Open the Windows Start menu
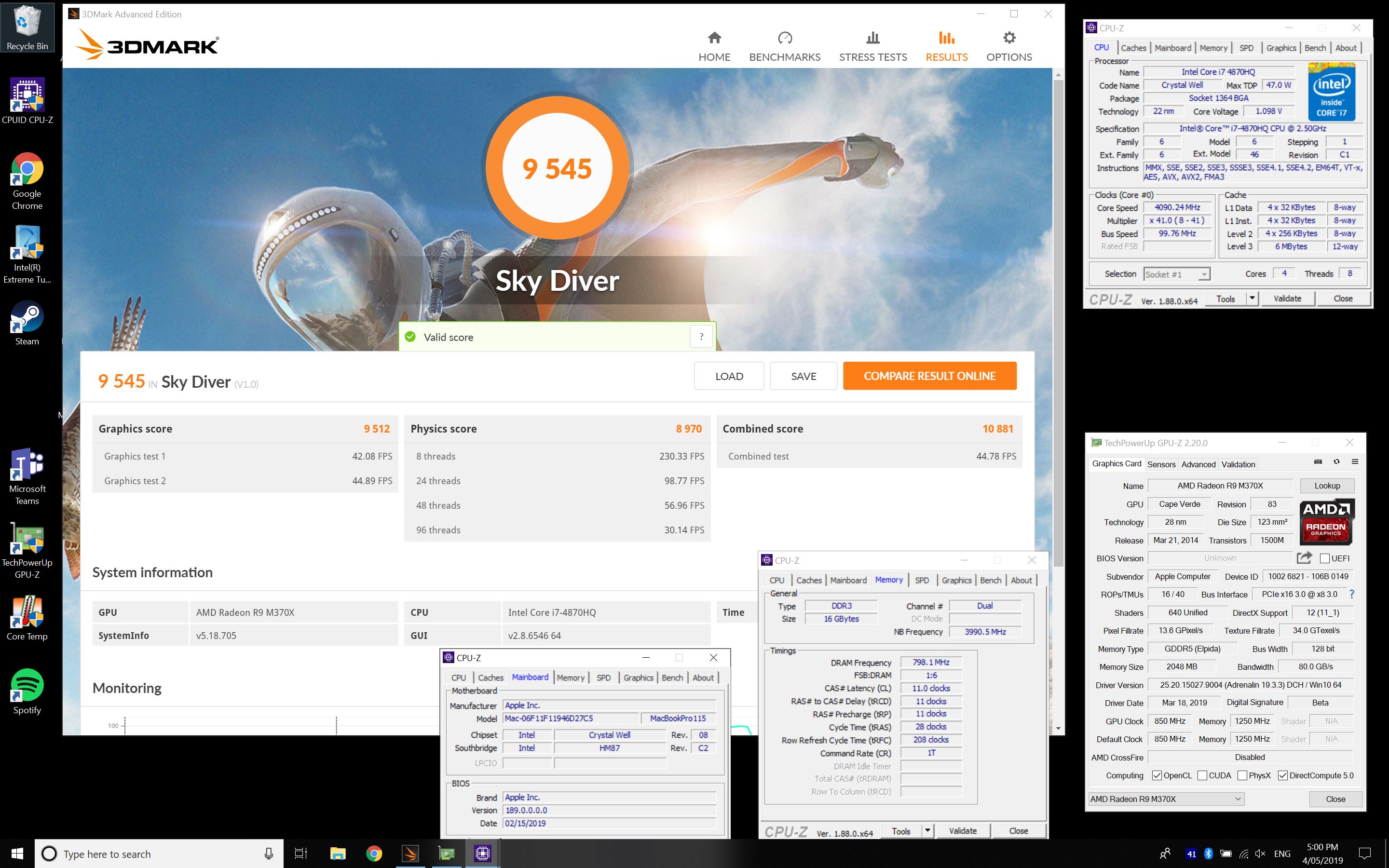Viewport: 1389px width, 868px height. 17,854
